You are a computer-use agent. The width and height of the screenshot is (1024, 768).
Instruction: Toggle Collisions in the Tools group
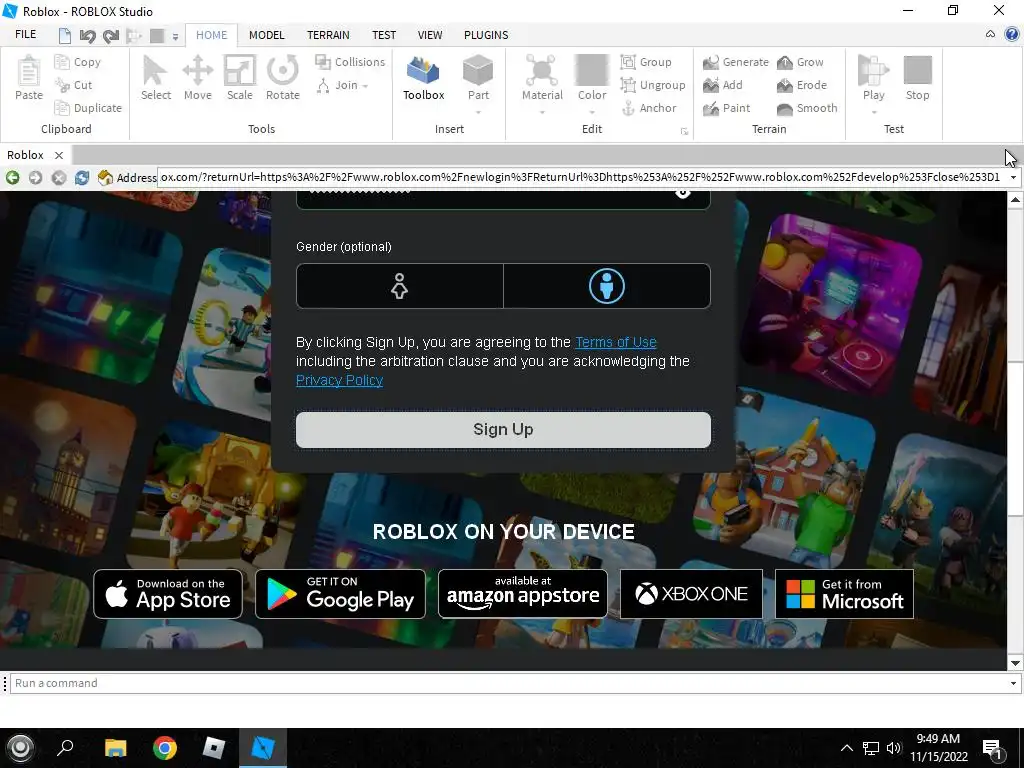tap(350, 62)
